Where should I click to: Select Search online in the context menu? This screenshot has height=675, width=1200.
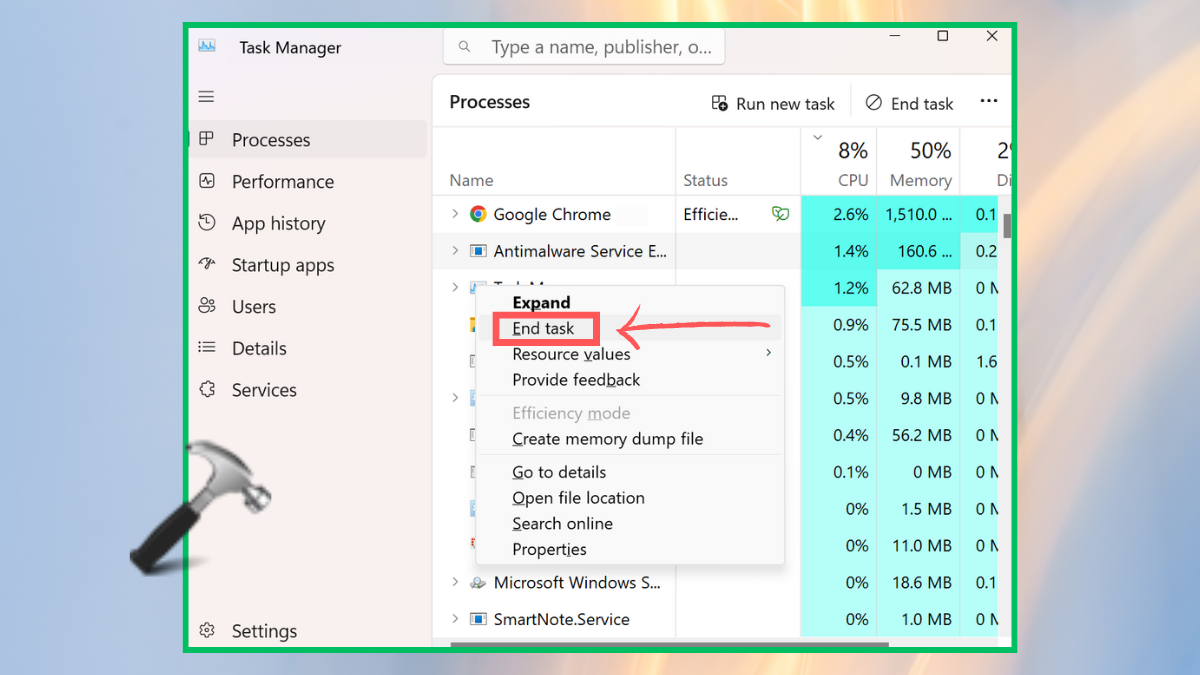[x=562, y=523]
